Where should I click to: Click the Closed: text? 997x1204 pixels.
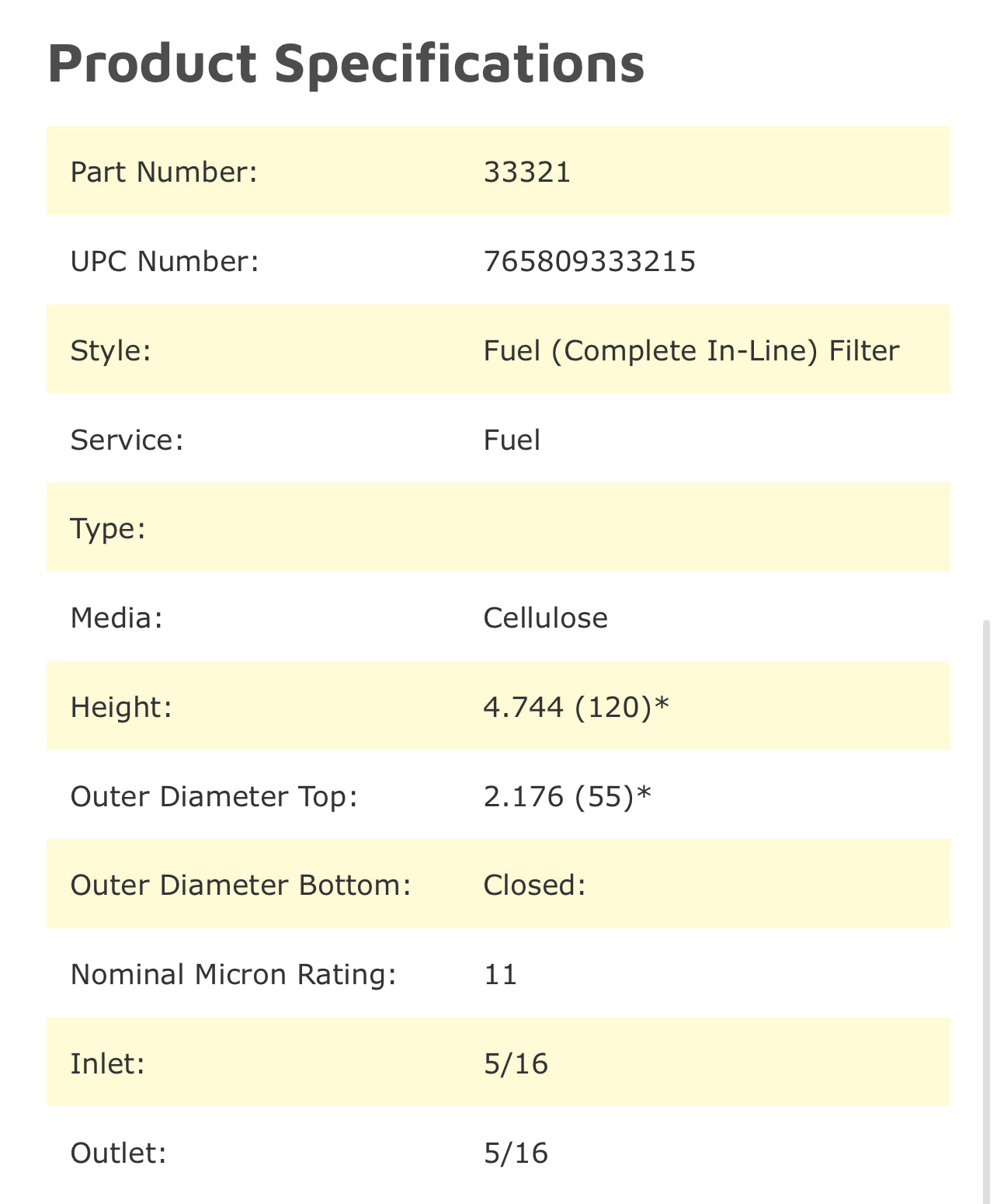point(534,886)
